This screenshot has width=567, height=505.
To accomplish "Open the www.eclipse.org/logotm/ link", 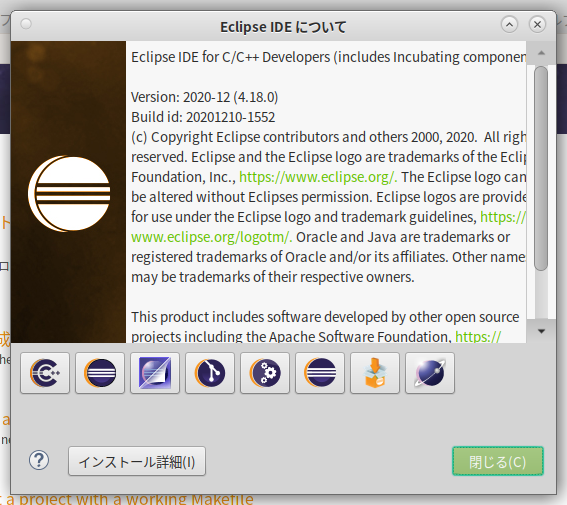I will (212, 237).
